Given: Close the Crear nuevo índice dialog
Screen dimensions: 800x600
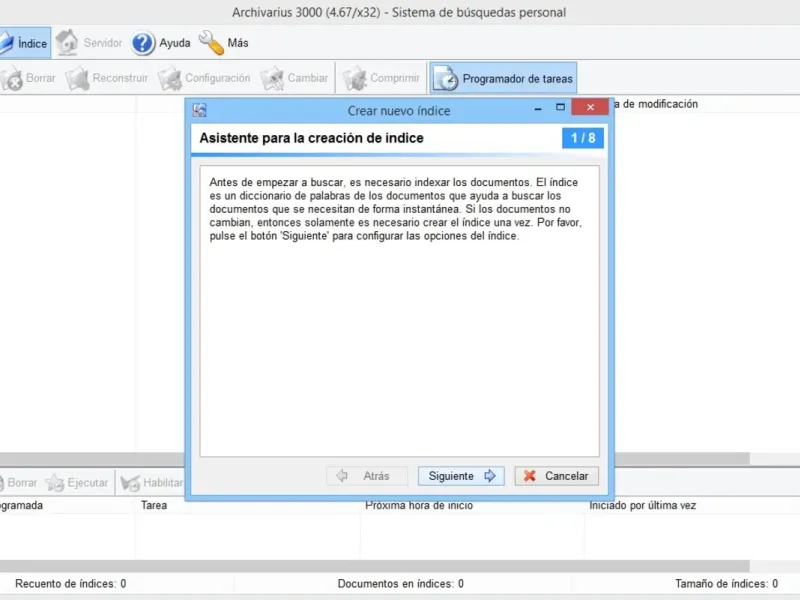Looking at the screenshot, I should 590,107.
